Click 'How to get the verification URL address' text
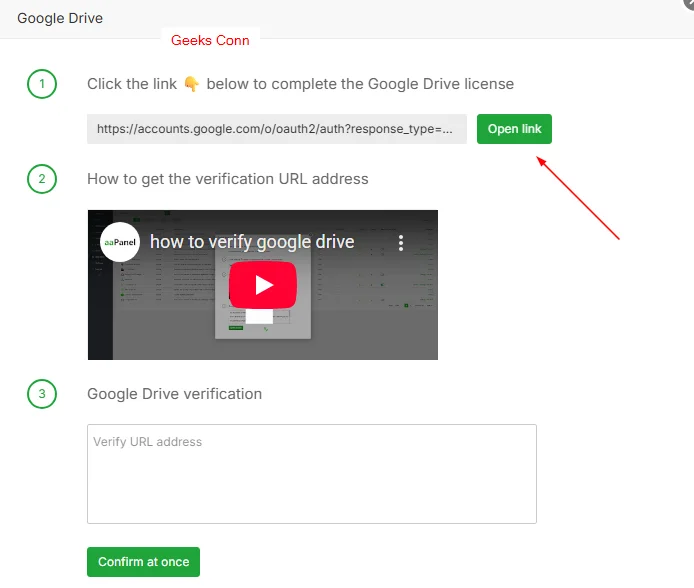The width and height of the screenshot is (694, 588). pyautogui.click(x=227, y=179)
